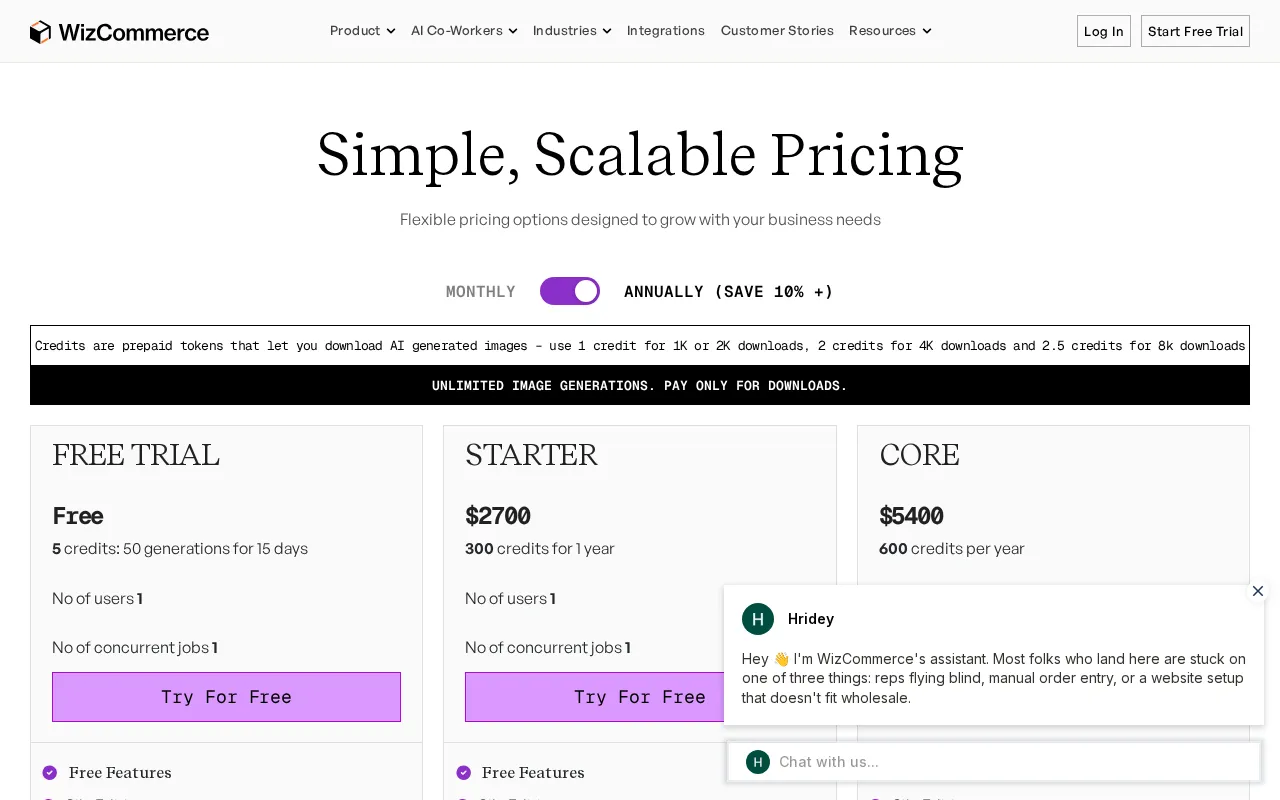This screenshot has height=800, width=1280.
Task: Click the 'Flexible pricing options' subheading
Action: click(x=640, y=220)
